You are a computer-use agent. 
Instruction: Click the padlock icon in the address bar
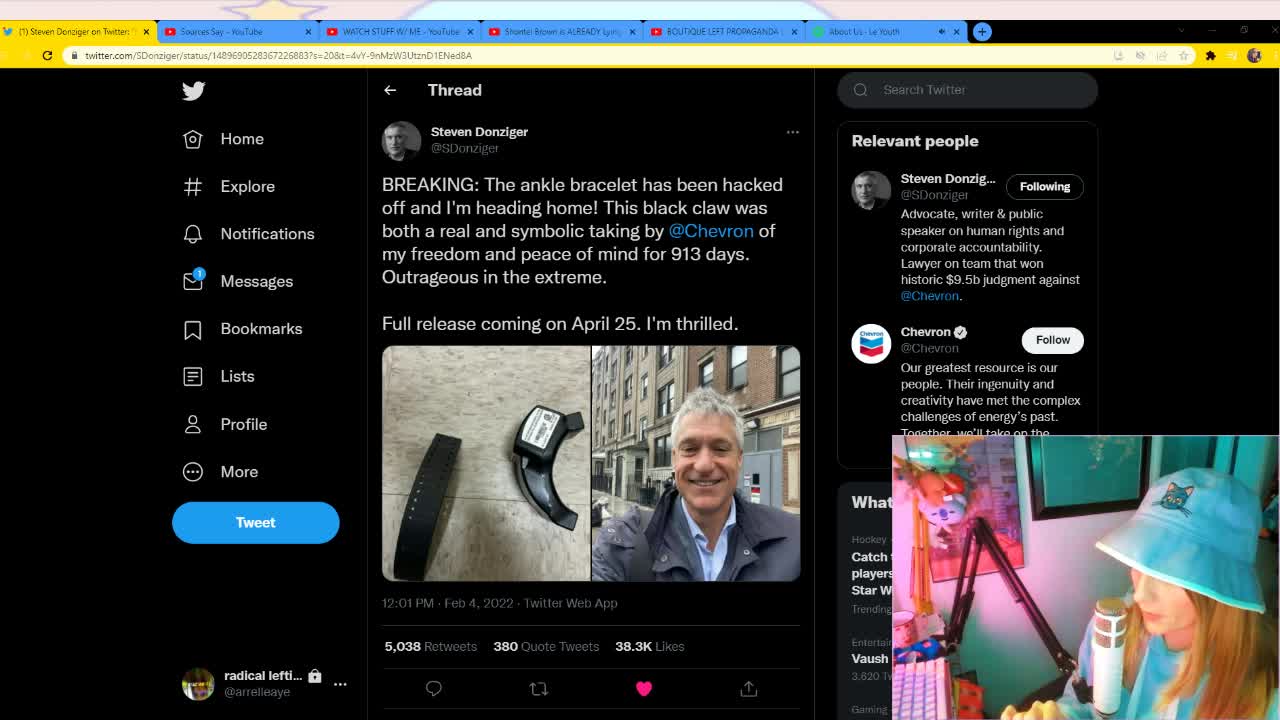coord(74,55)
